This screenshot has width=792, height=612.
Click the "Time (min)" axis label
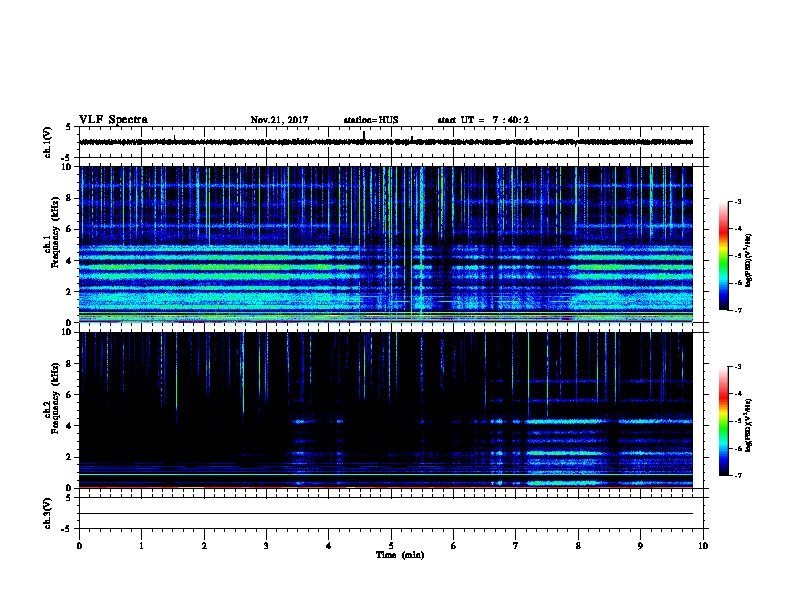click(400, 555)
